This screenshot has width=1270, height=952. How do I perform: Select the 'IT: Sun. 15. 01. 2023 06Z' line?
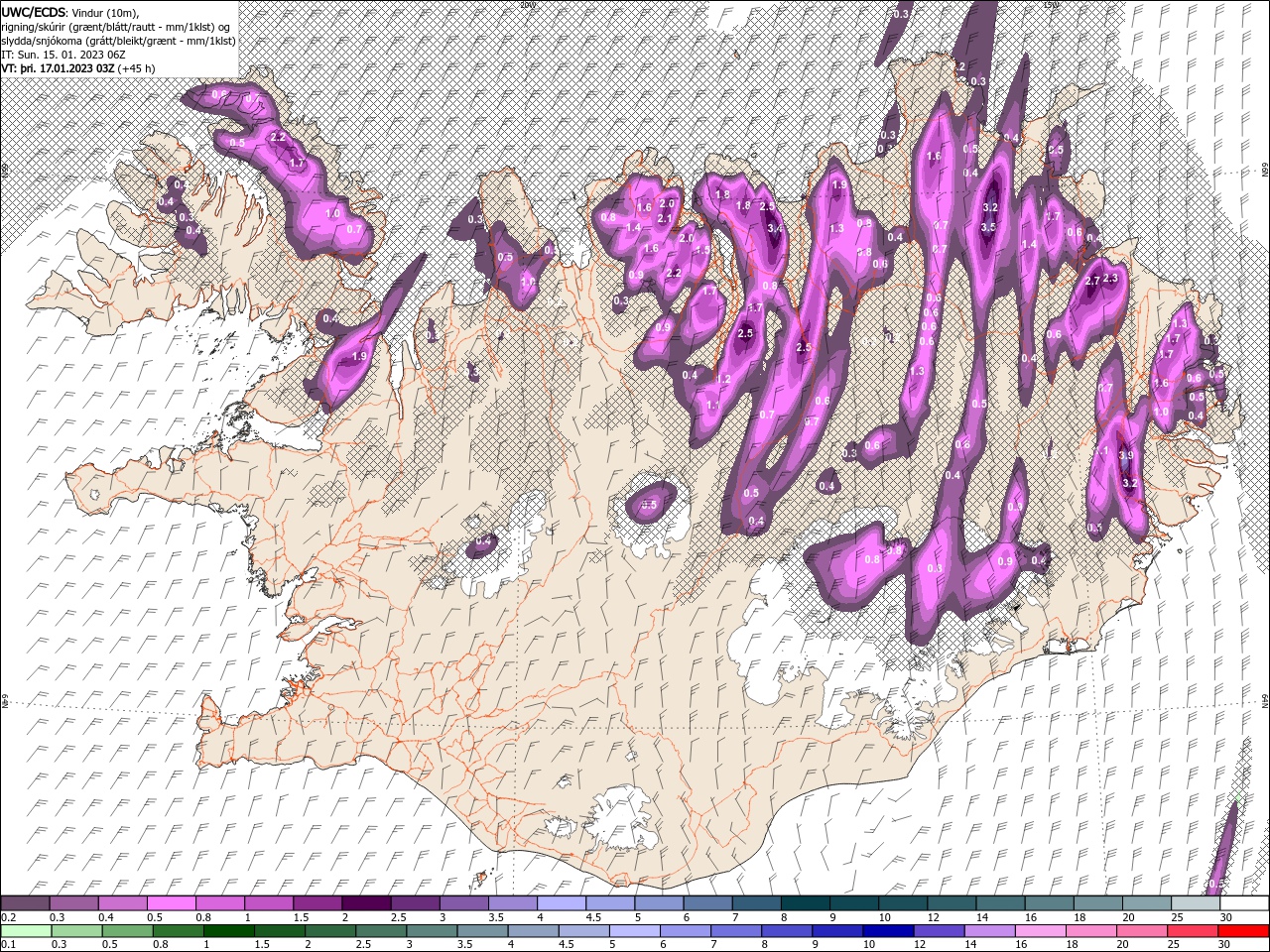tap(63, 55)
